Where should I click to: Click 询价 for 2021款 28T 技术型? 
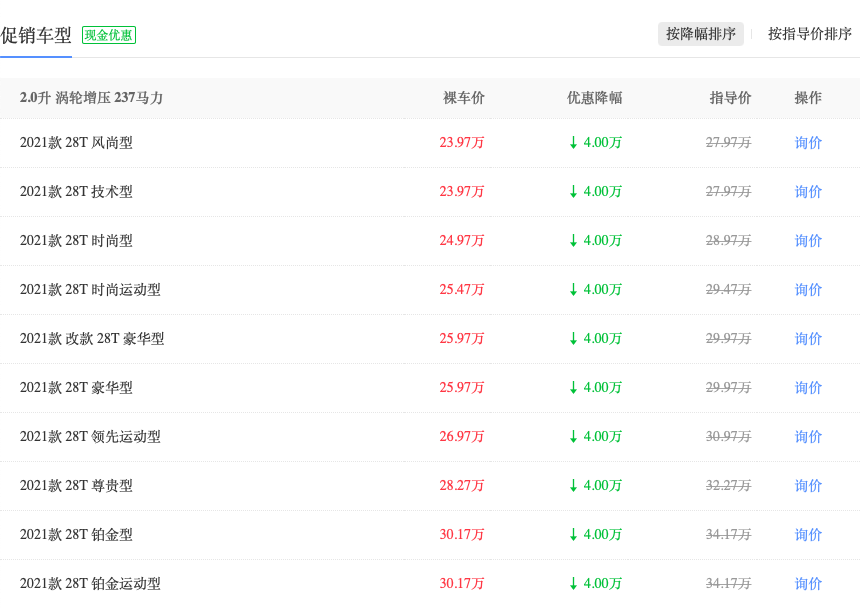(808, 192)
